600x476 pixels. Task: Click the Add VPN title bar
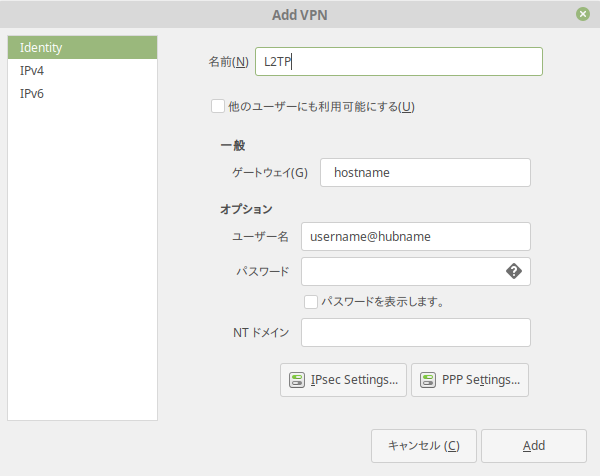[x=300, y=14]
